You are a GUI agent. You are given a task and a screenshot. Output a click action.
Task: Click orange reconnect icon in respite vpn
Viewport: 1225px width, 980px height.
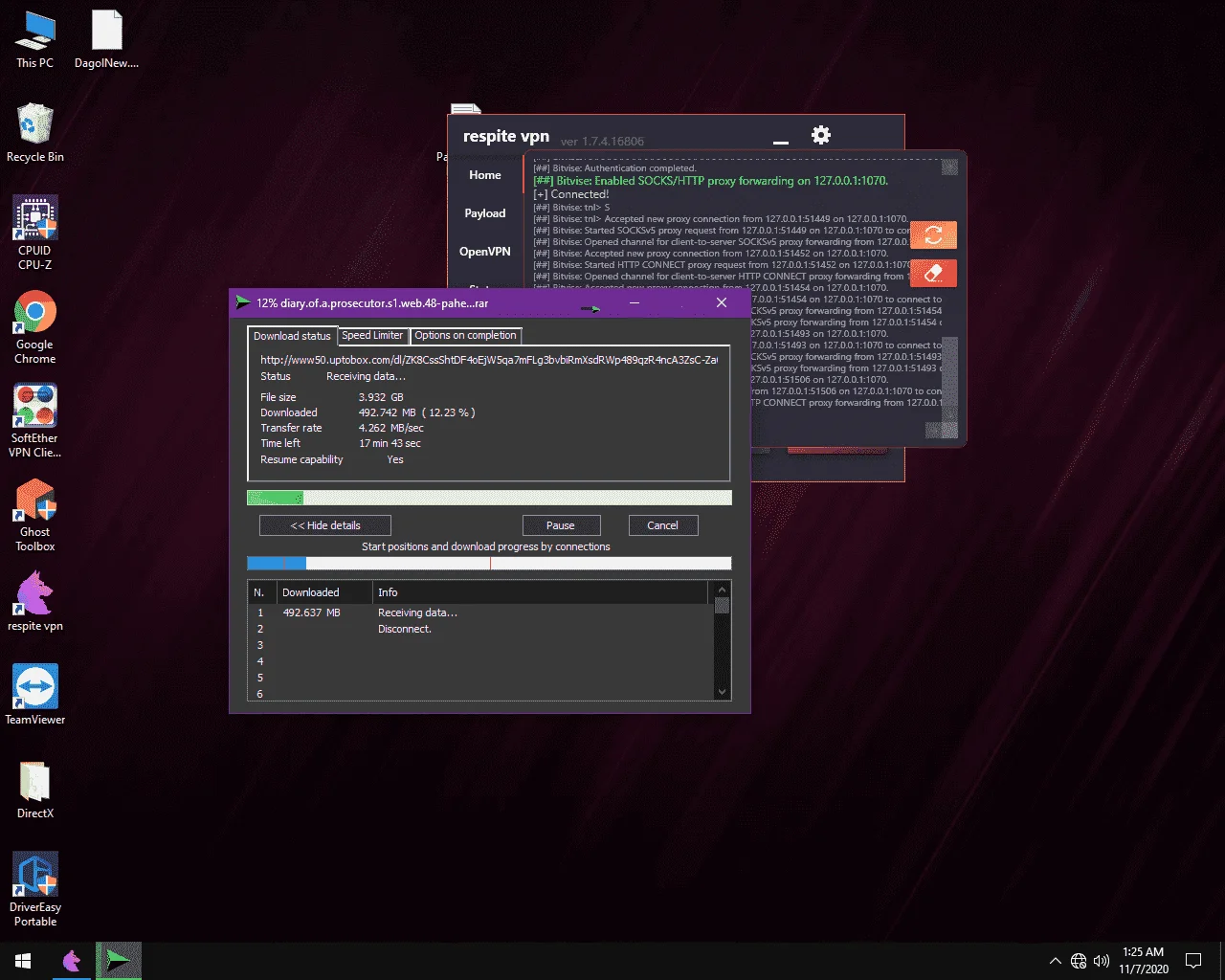pyautogui.click(x=933, y=234)
